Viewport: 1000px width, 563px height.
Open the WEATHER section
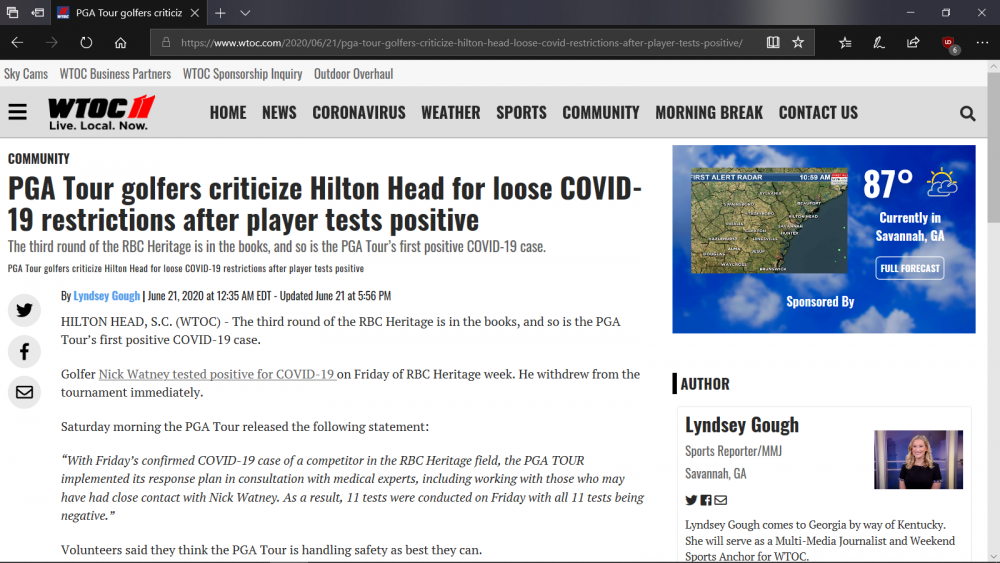(x=450, y=113)
